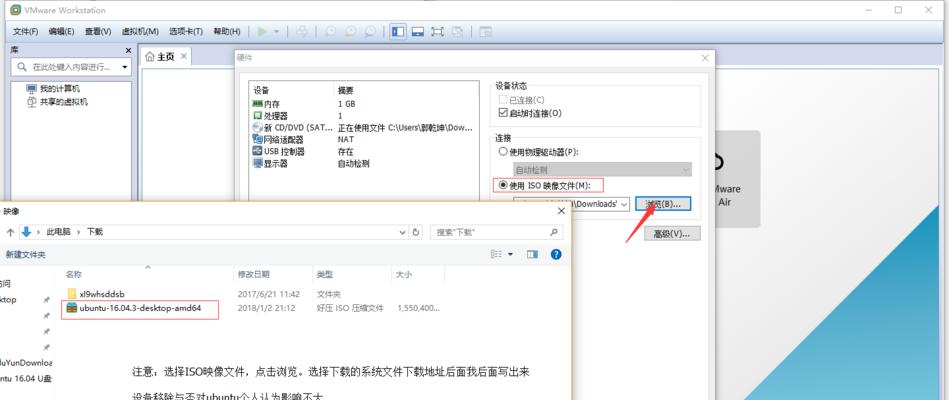This screenshot has height=400, width=949.
Task: Open the 帮助(H) menu
Action: point(226,31)
